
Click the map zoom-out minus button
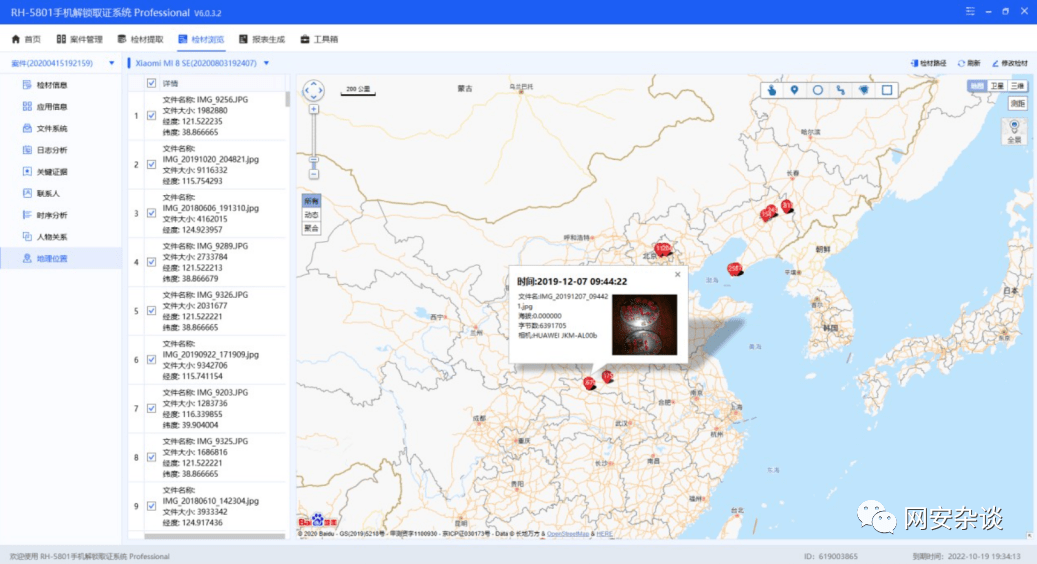(313, 175)
